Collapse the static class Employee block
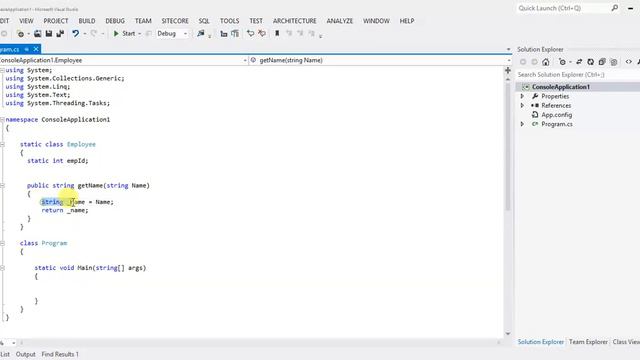 tap(2, 144)
